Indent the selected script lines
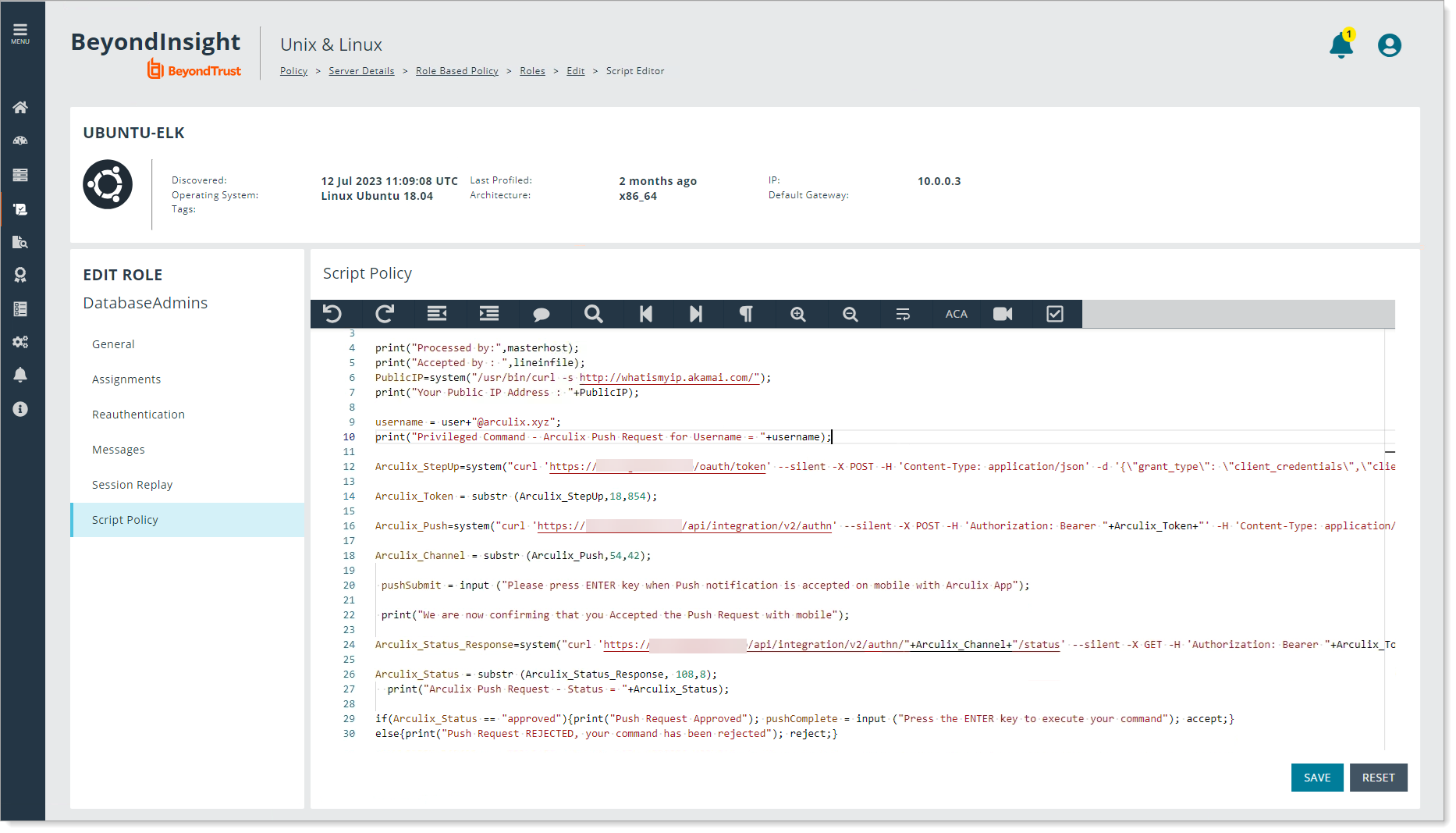 click(489, 314)
